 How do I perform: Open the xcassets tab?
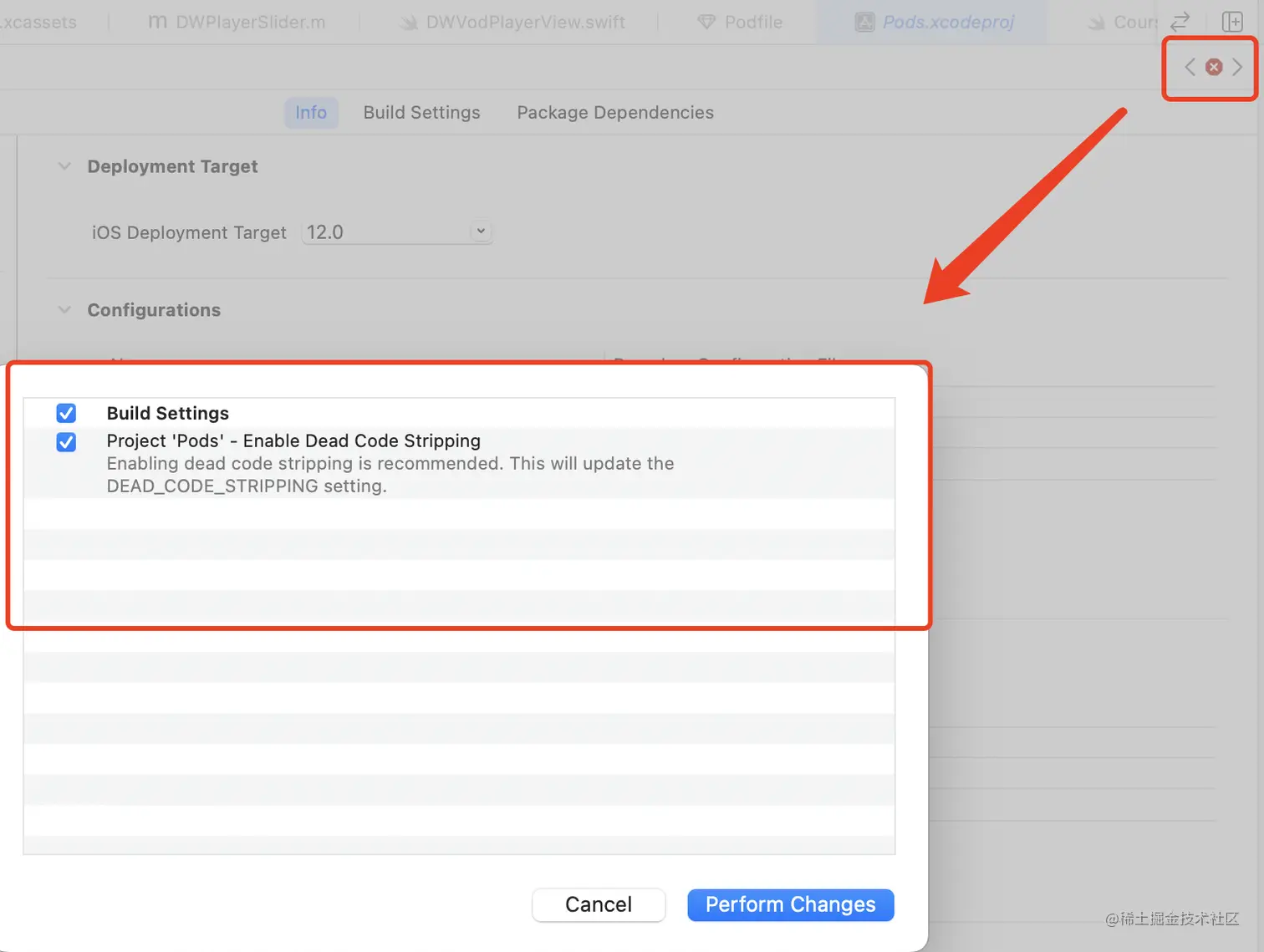[38, 22]
